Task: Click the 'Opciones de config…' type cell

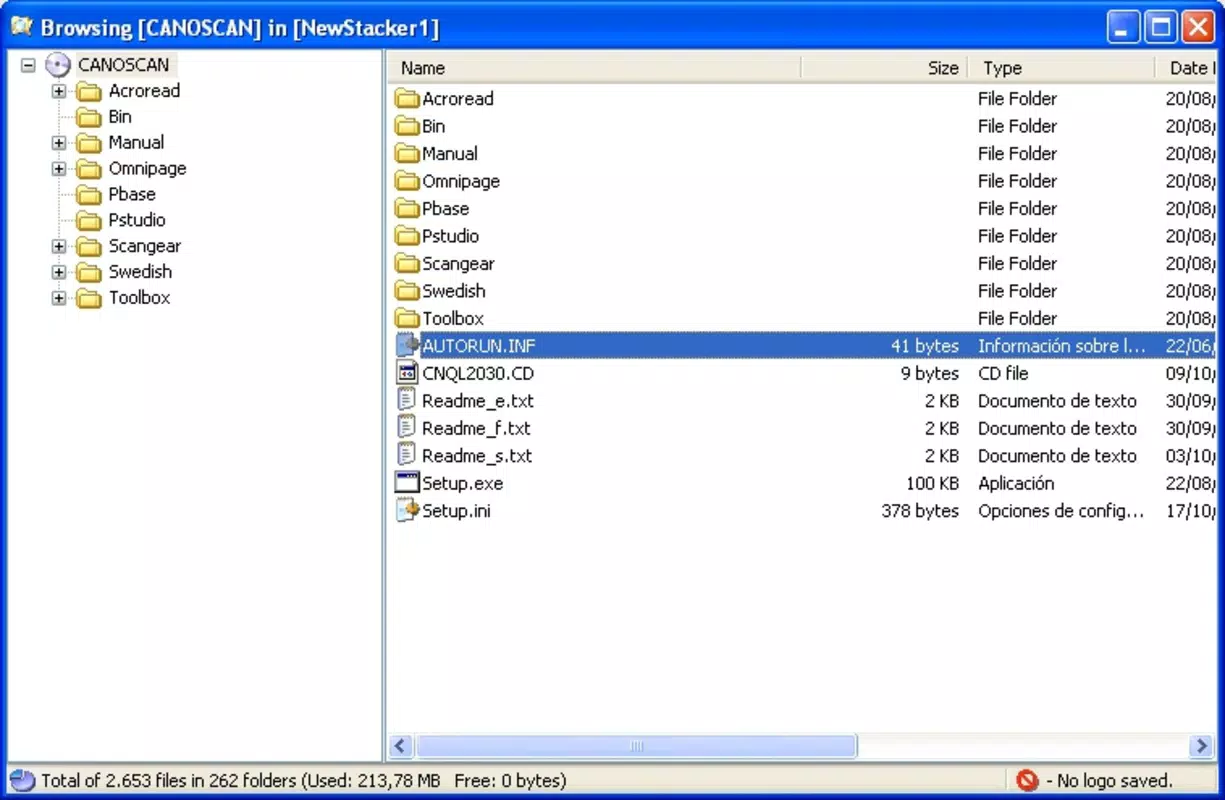Action: tap(1061, 510)
